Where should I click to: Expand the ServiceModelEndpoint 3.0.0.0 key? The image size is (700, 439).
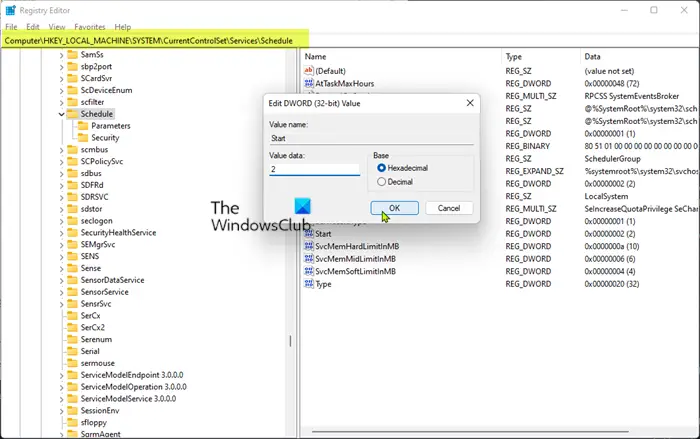62,376
